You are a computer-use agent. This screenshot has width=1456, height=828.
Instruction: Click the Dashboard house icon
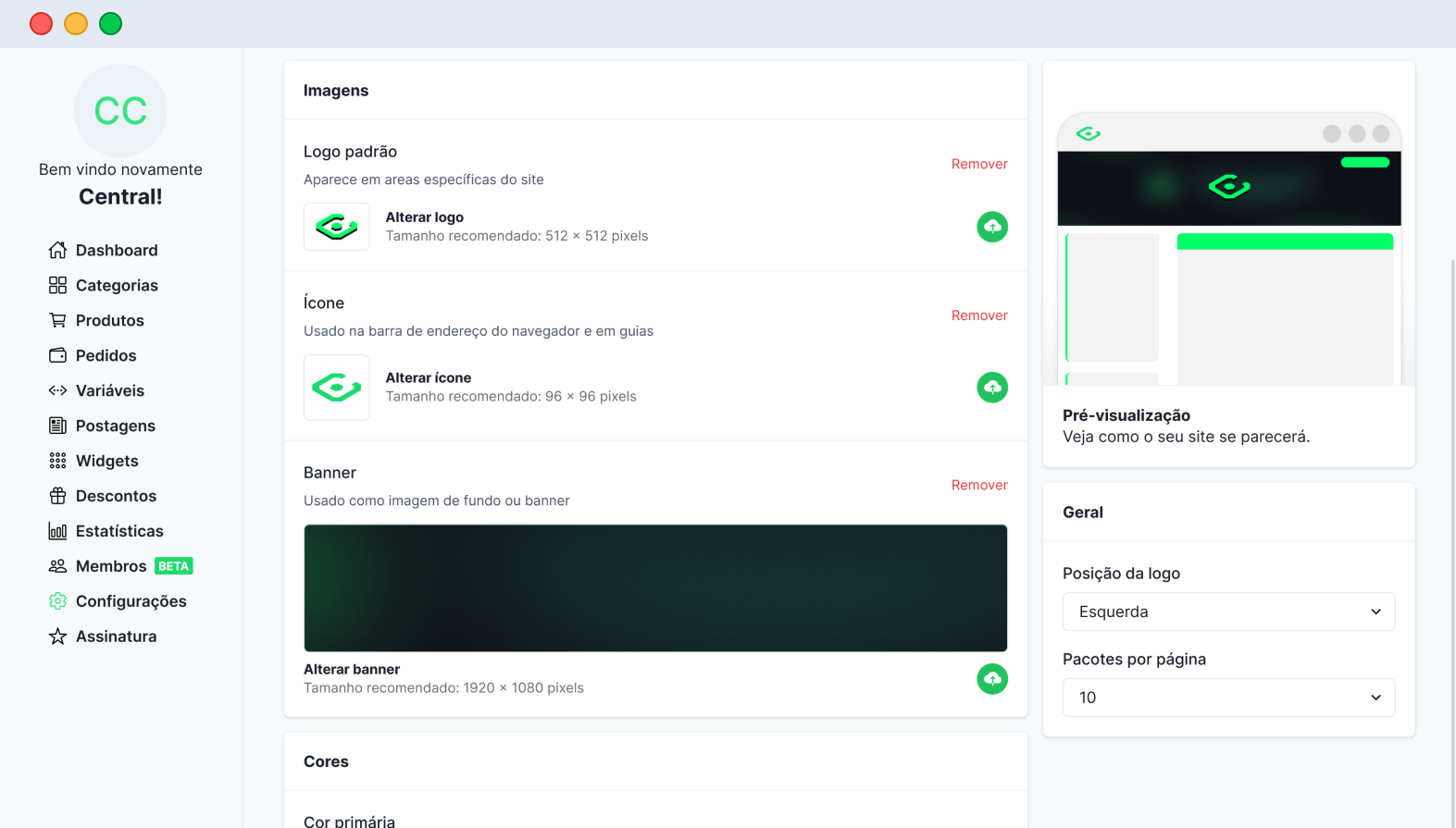[x=57, y=250]
